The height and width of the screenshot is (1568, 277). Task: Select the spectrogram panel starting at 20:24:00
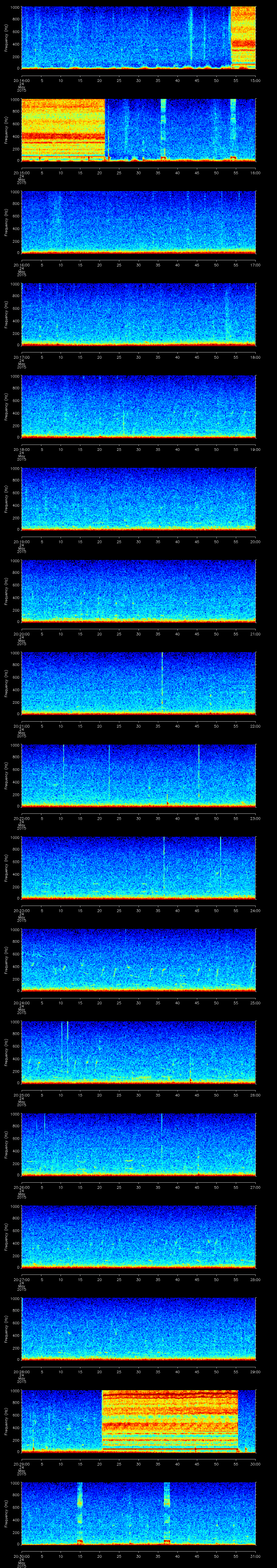pos(138,959)
